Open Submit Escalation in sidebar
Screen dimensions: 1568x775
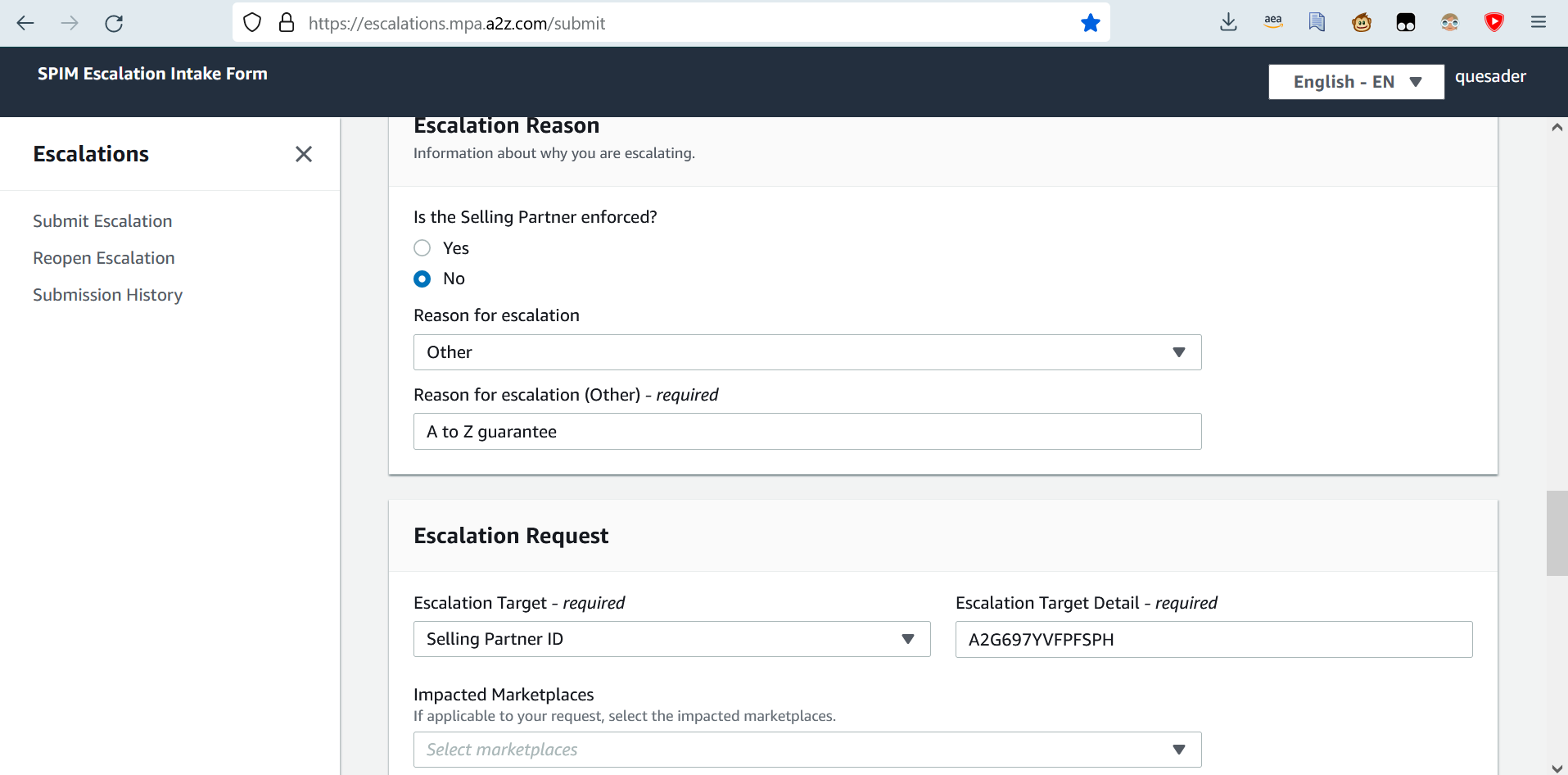pos(102,221)
